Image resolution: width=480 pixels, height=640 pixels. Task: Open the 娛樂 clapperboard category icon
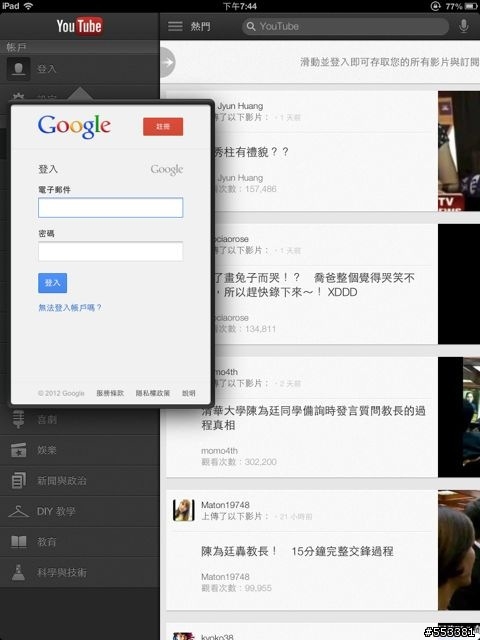pyautogui.click(x=18, y=450)
